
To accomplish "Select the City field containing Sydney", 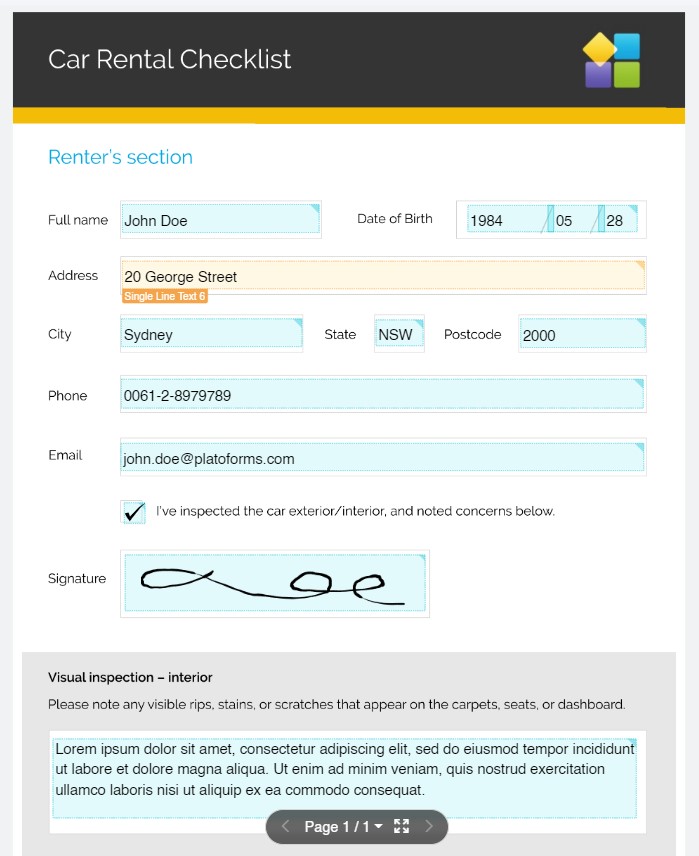I will coord(211,335).
